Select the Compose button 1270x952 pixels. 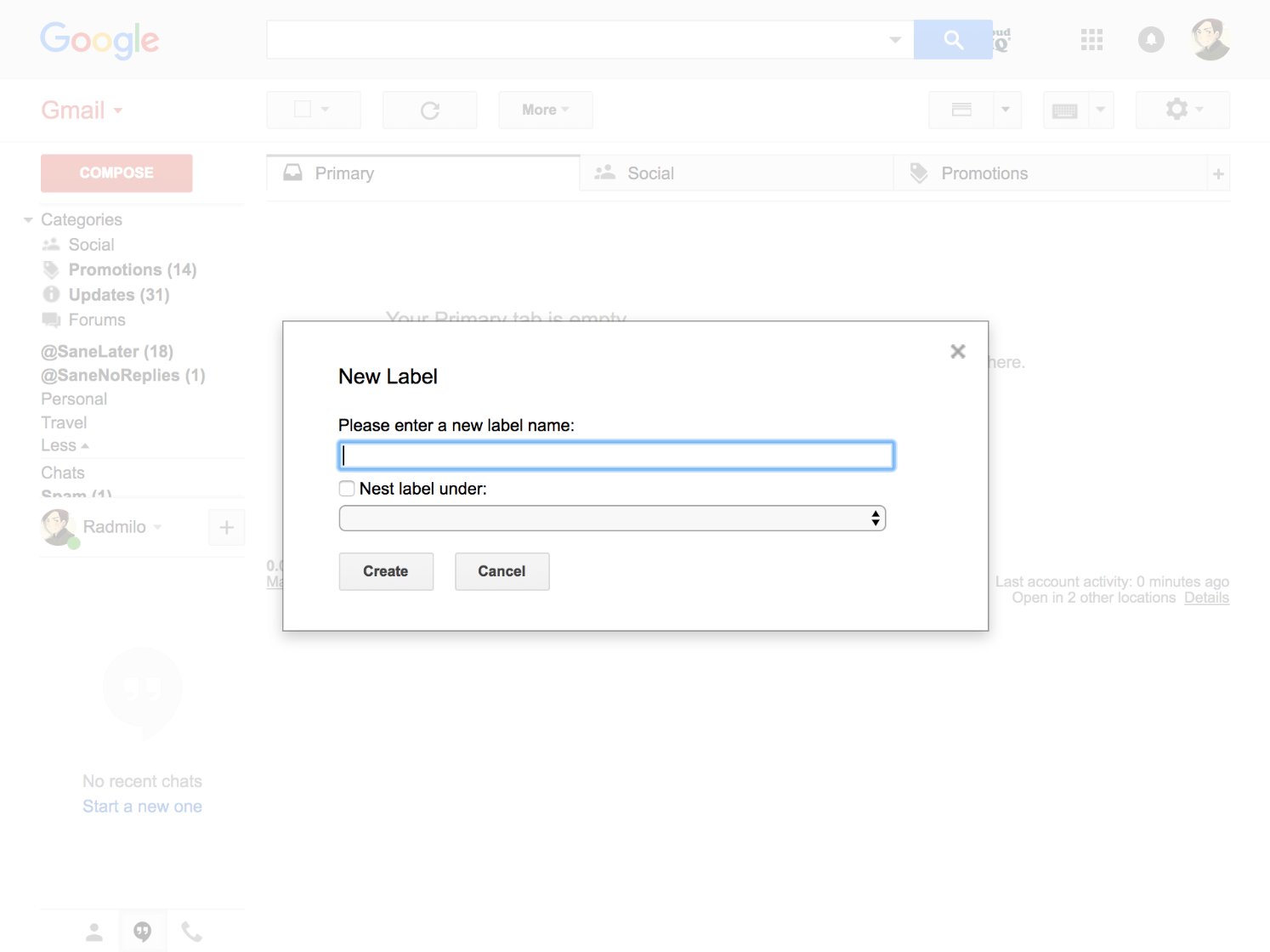click(x=116, y=173)
